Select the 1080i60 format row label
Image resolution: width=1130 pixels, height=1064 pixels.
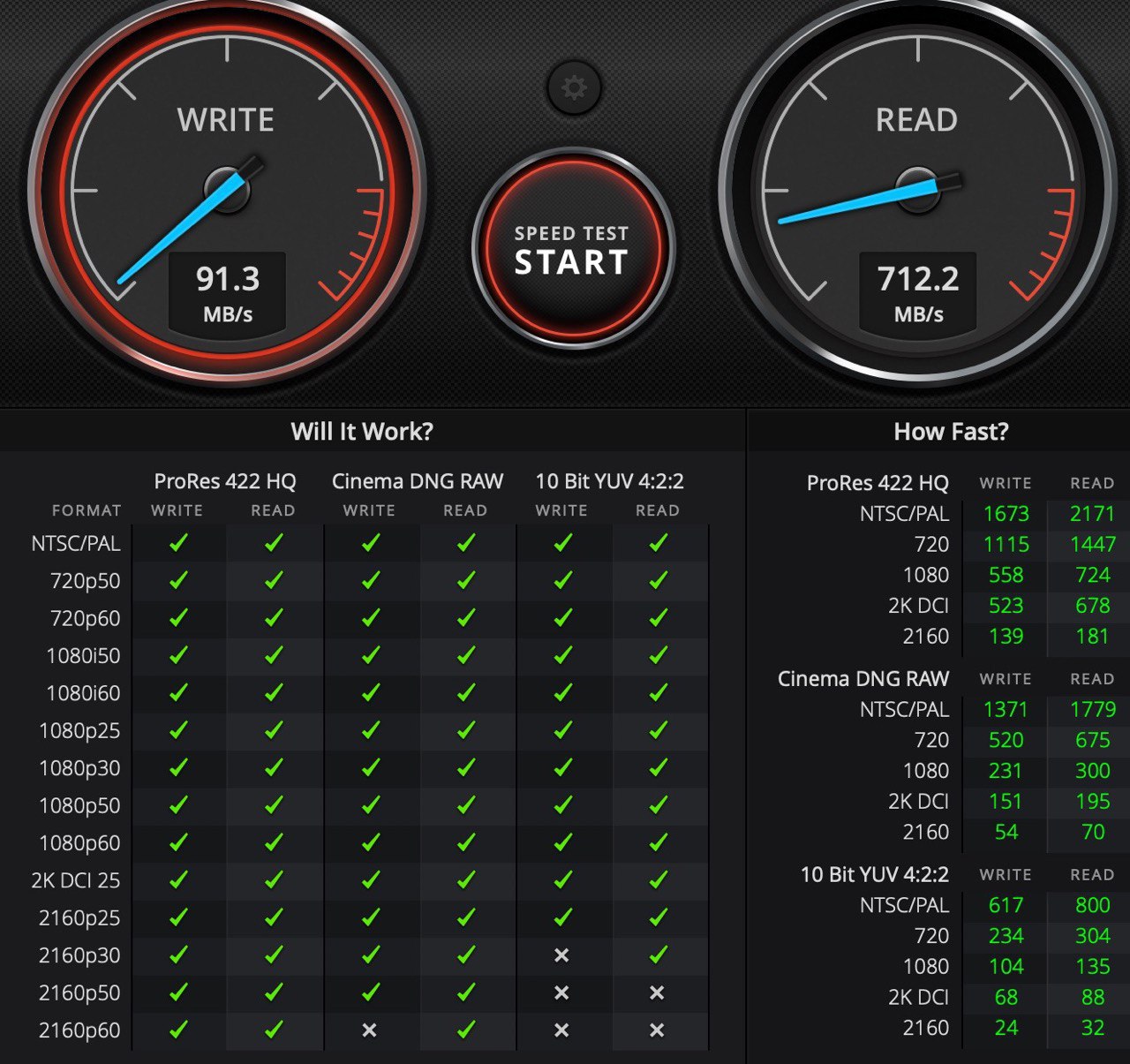(x=83, y=693)
